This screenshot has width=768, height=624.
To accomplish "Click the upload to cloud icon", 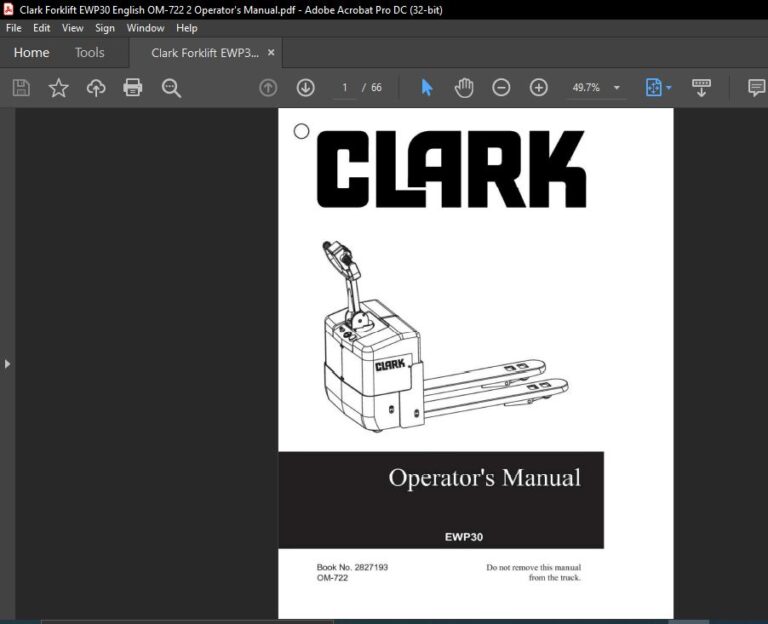I will 96,88.
